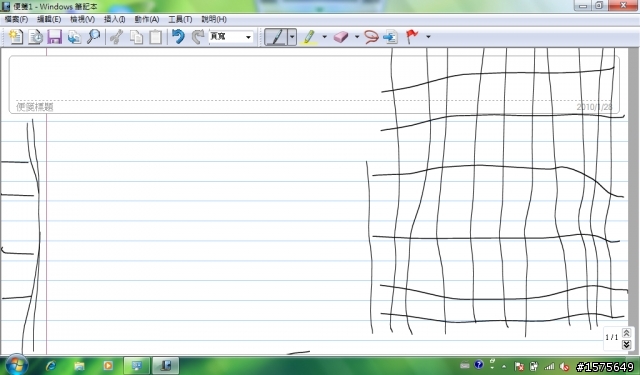Click the power/battery tray icon
Image resolution: width=640 pixels, height=375 pixels.
click(x=534, y=366)
